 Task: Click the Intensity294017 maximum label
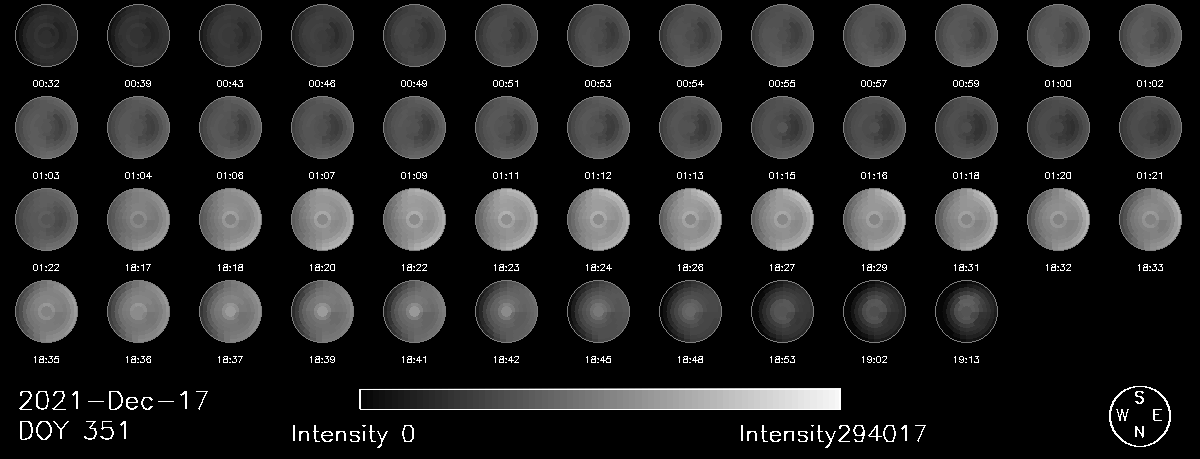pos(833,434)
